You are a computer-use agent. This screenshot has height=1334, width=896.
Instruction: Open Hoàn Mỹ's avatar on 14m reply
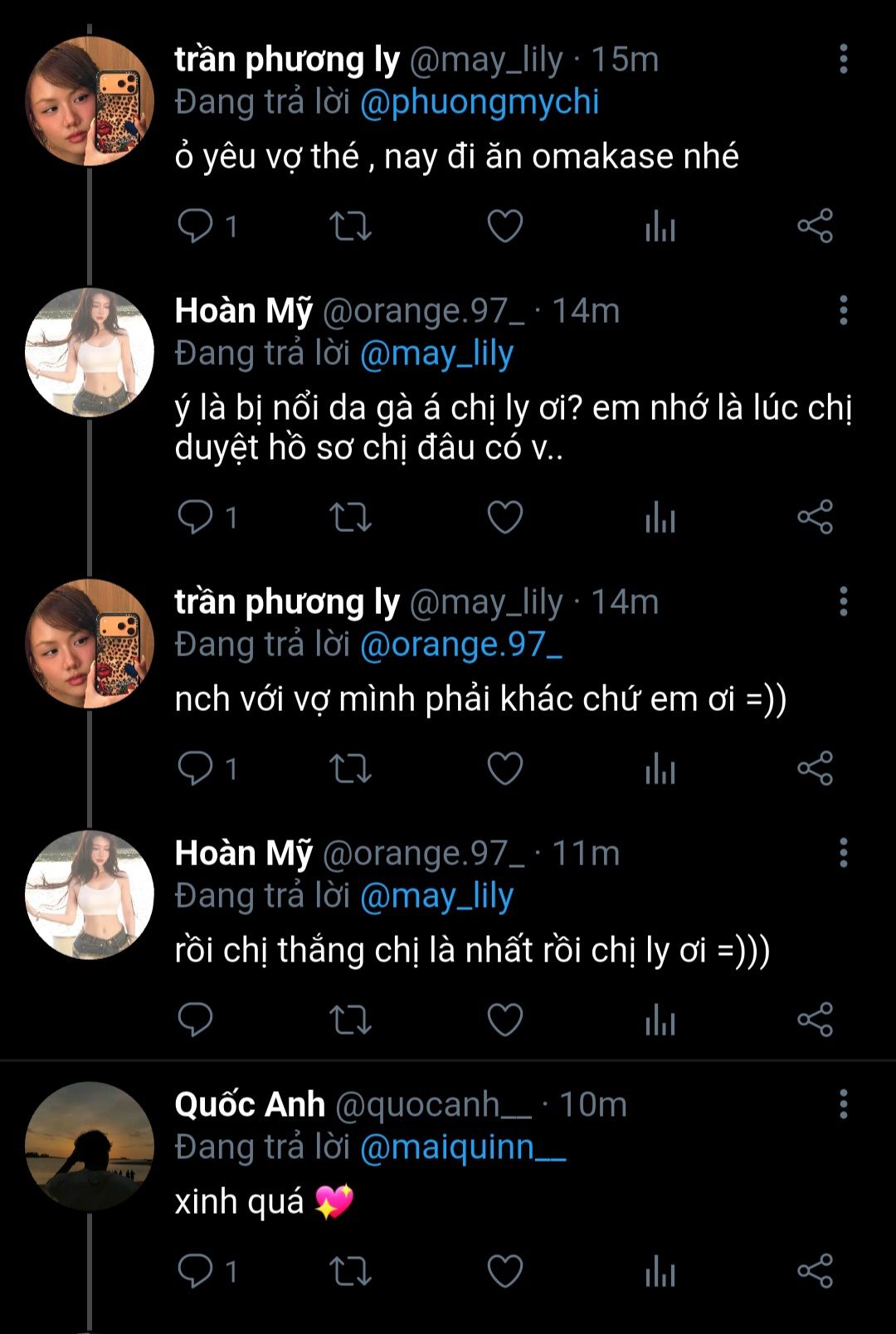click(x=90, y=352)
